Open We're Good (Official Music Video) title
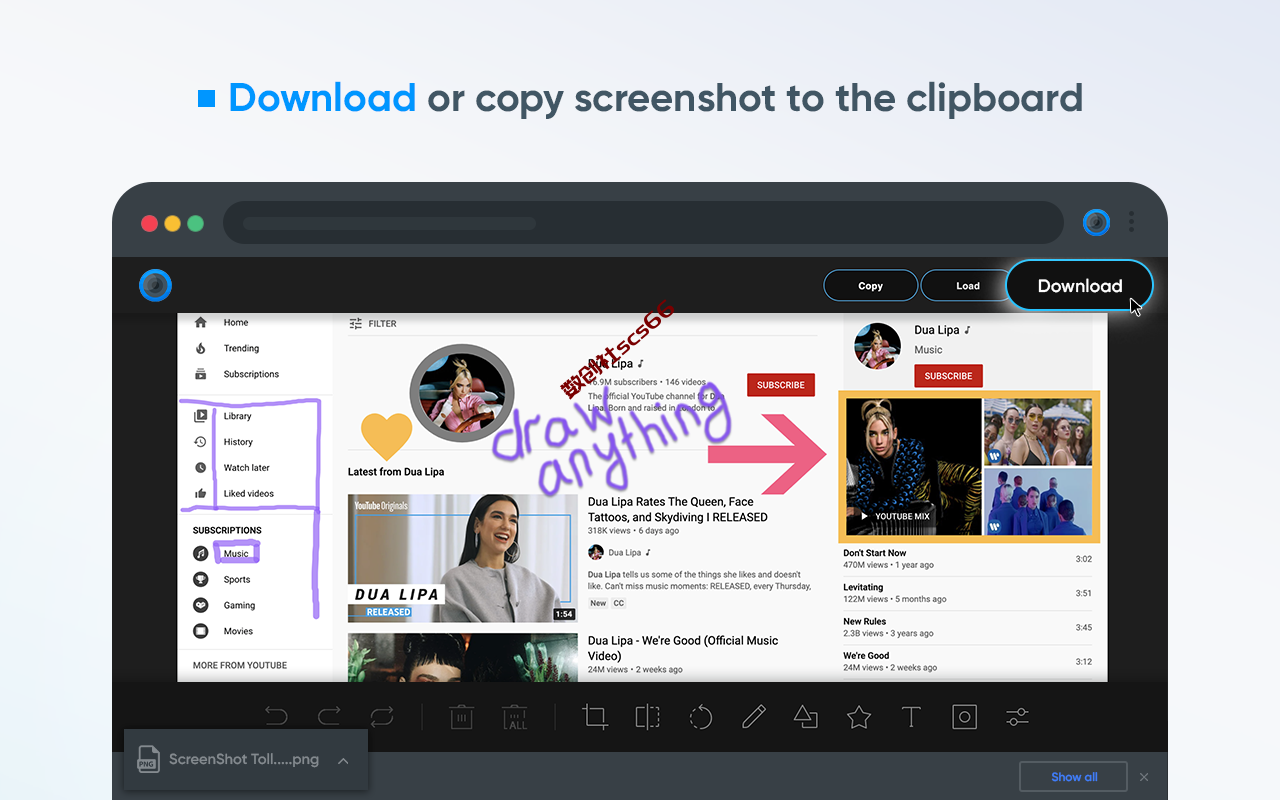Screen dimensions: 1280x800 [683, 648]
